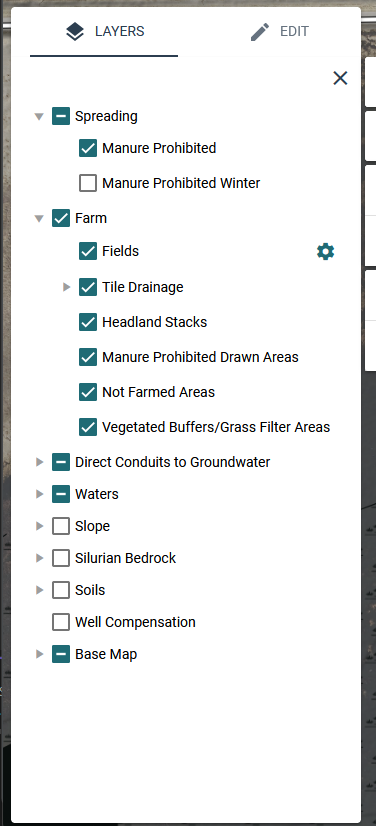Close the layers panel with X
The height and width of the screenshot is (826, 376).
340,78
